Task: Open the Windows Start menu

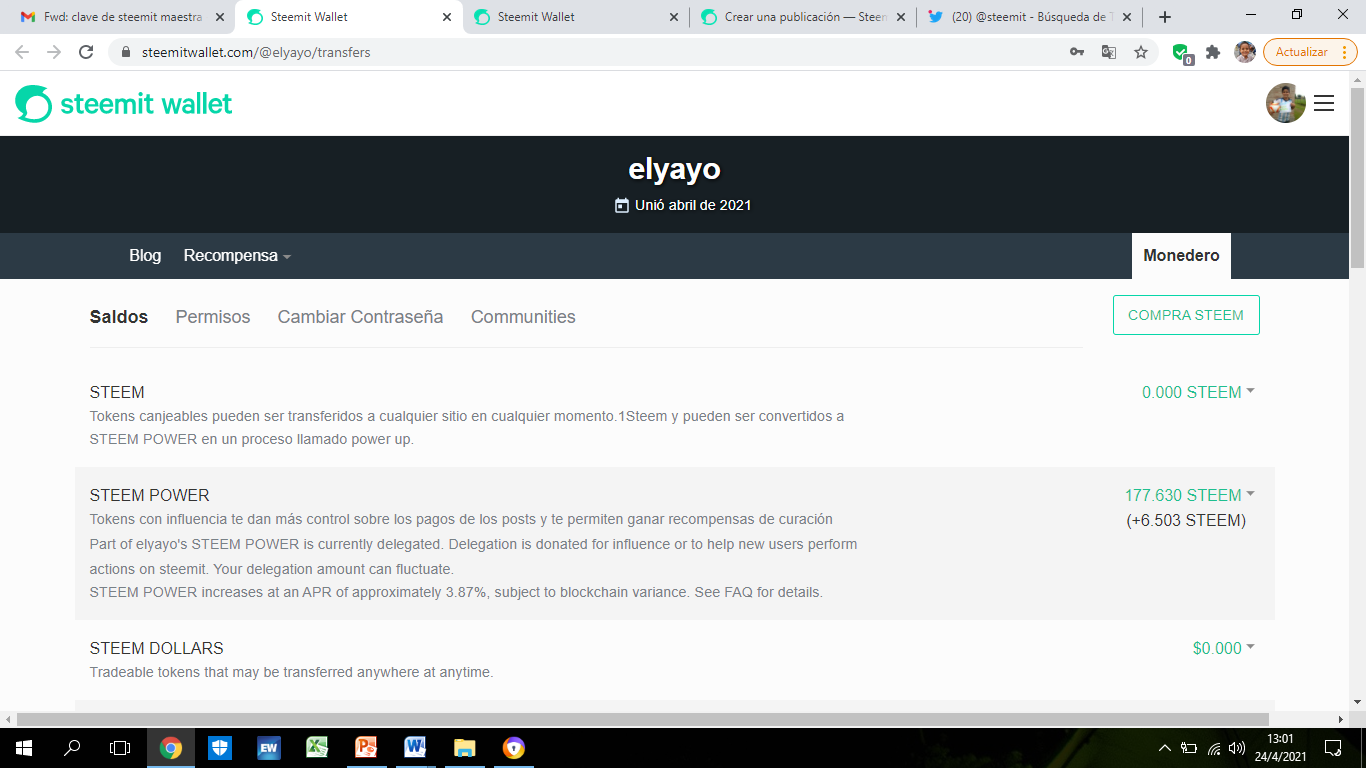Action: click(x=23, y=748)
